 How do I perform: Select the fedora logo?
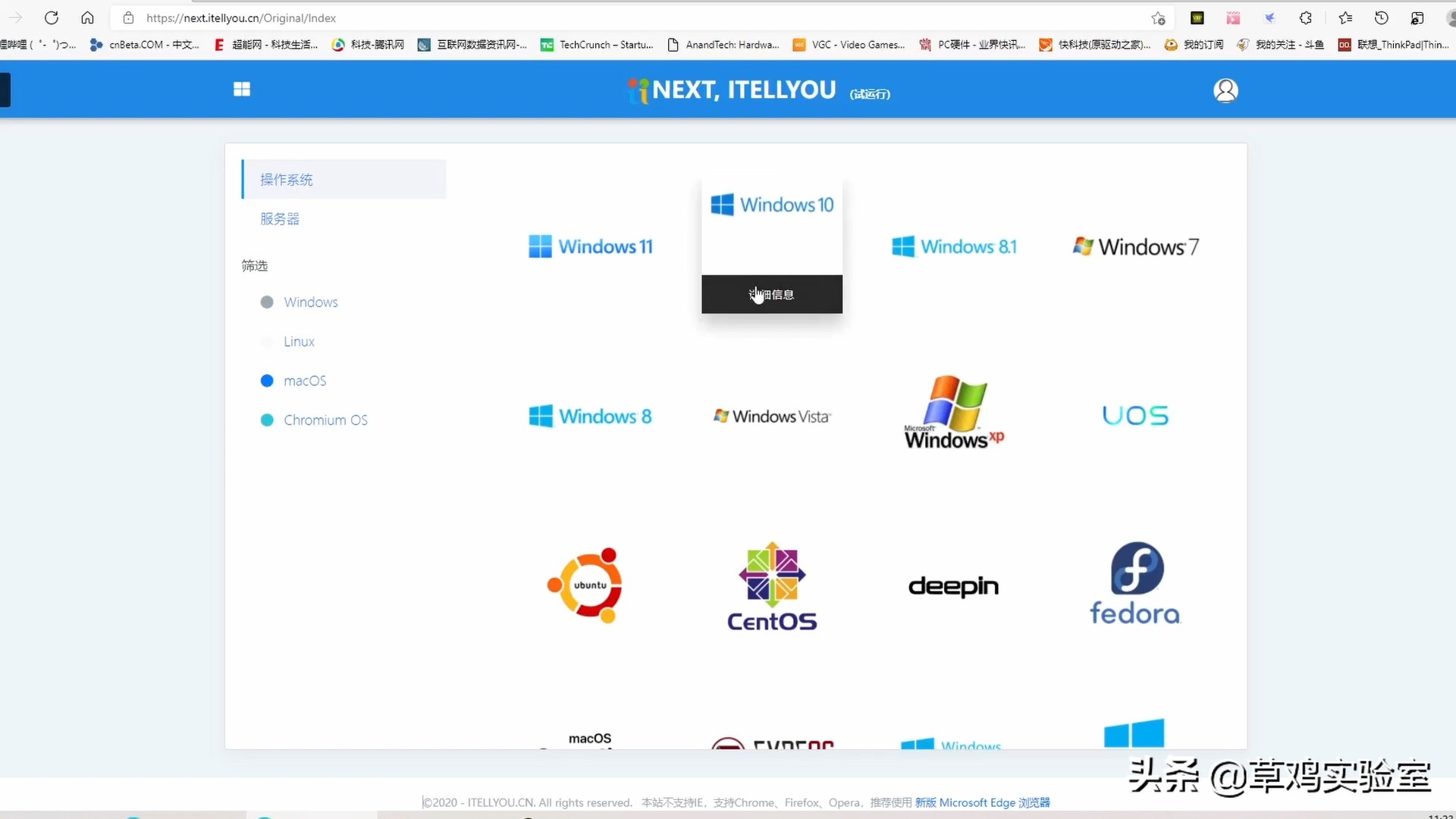(1135, 582)
